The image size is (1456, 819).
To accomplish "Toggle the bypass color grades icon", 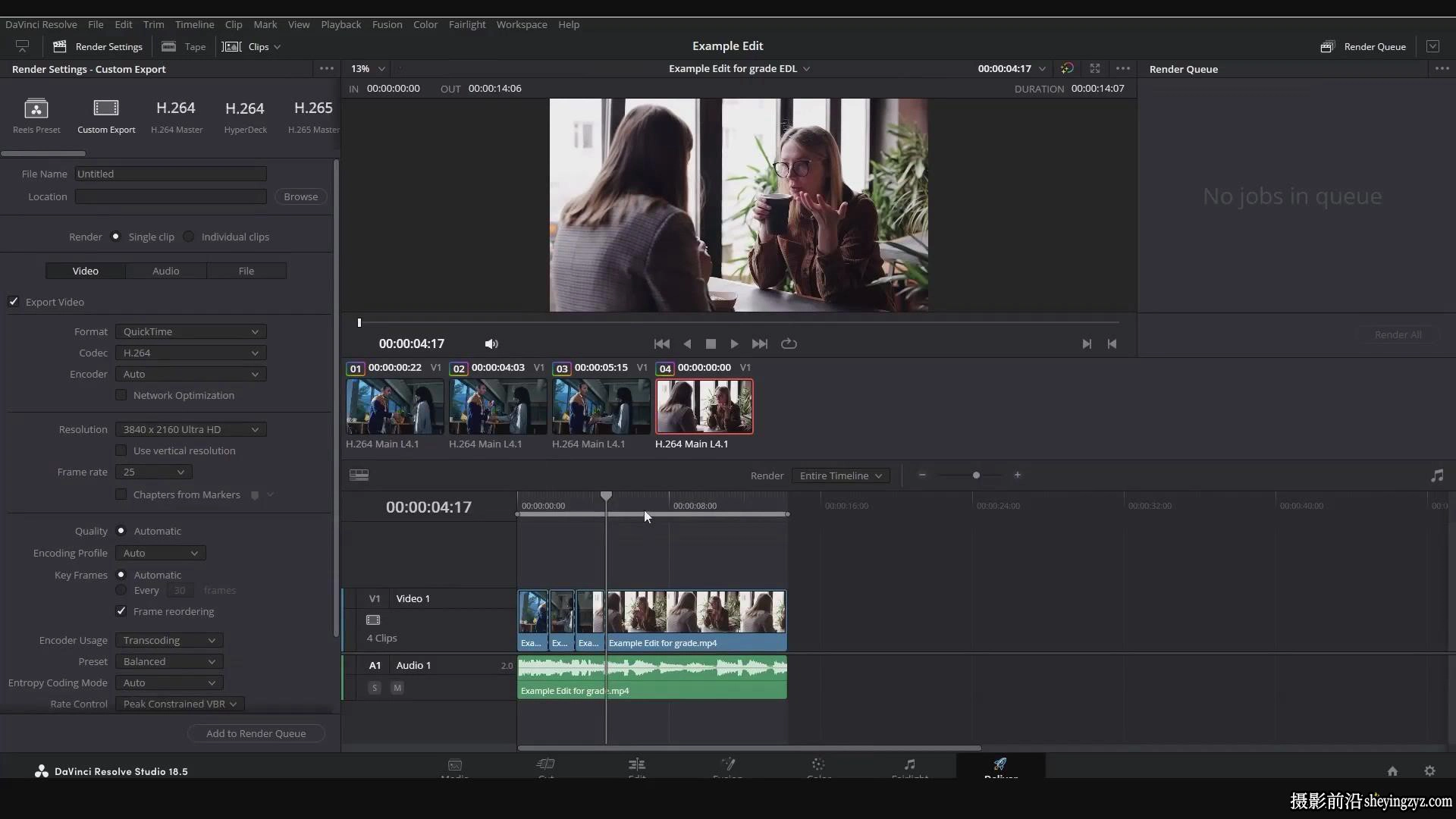I will (x=1067, y=68).
